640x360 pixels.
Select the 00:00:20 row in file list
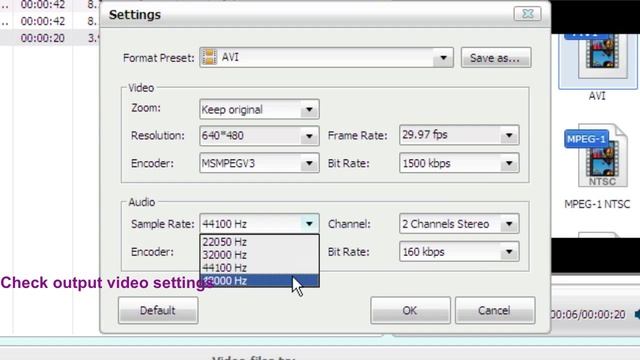50,38
